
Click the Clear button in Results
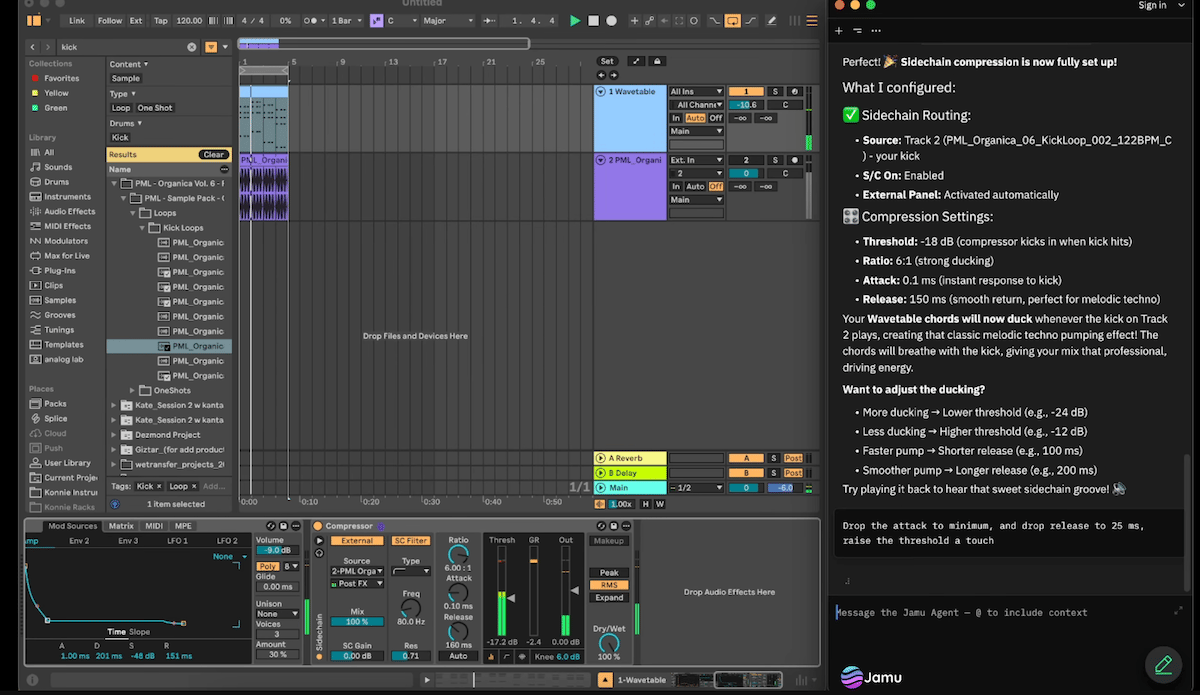pos(213,155)
